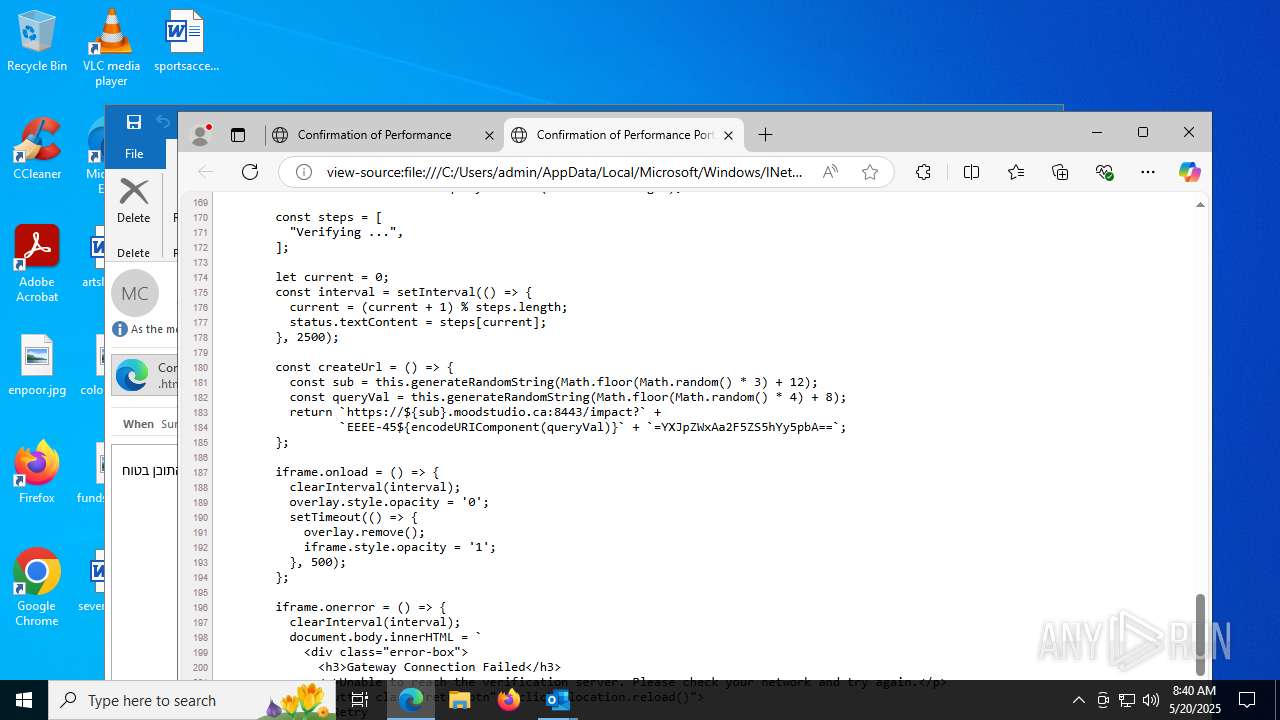The width and height of the screenshot is (1280, 720).
Task: Click the view-source address bar URL
Action: [x=564, y=172]
